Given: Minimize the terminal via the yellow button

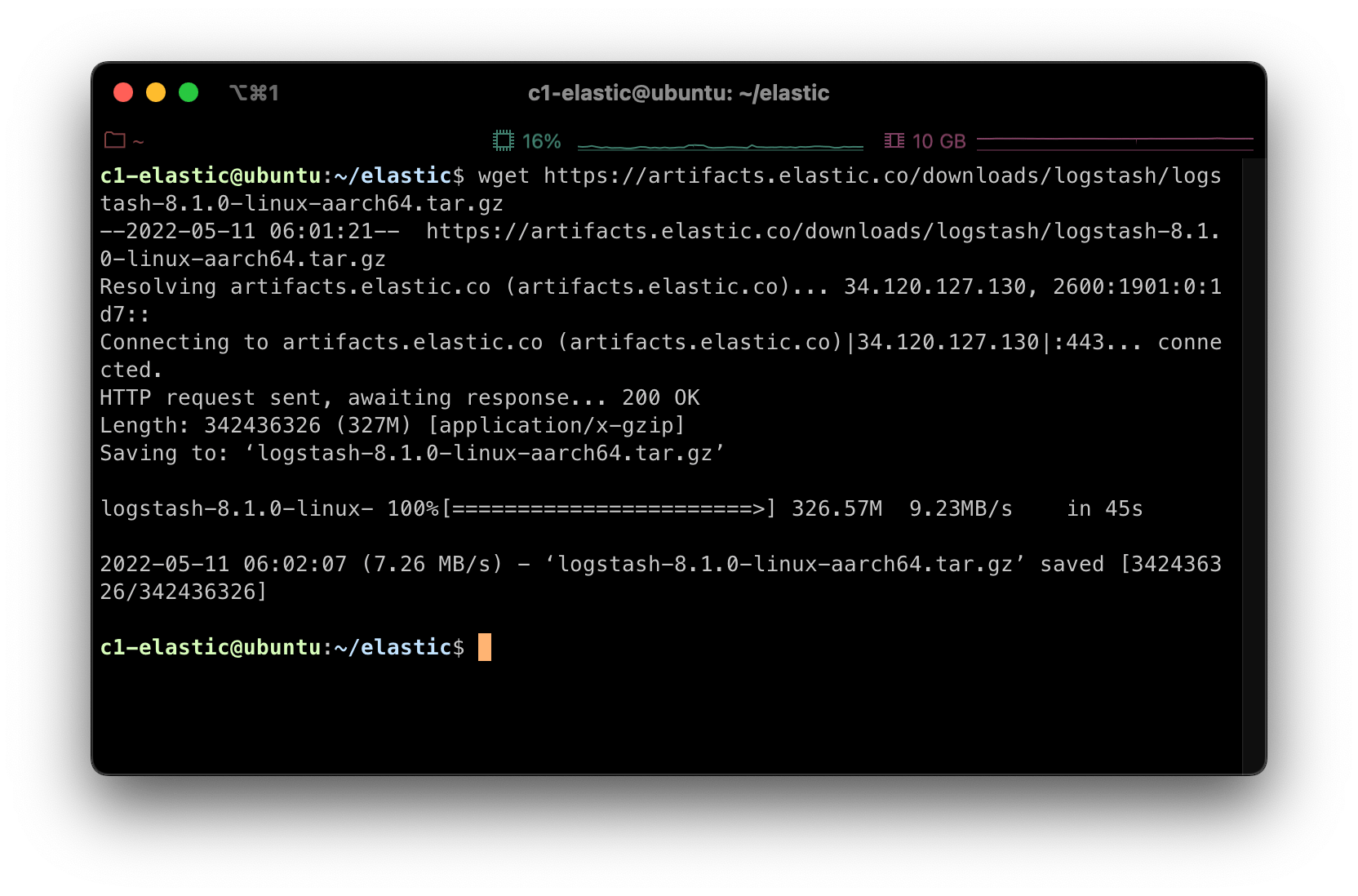Looking at the screenshot, I should point(156,92).
